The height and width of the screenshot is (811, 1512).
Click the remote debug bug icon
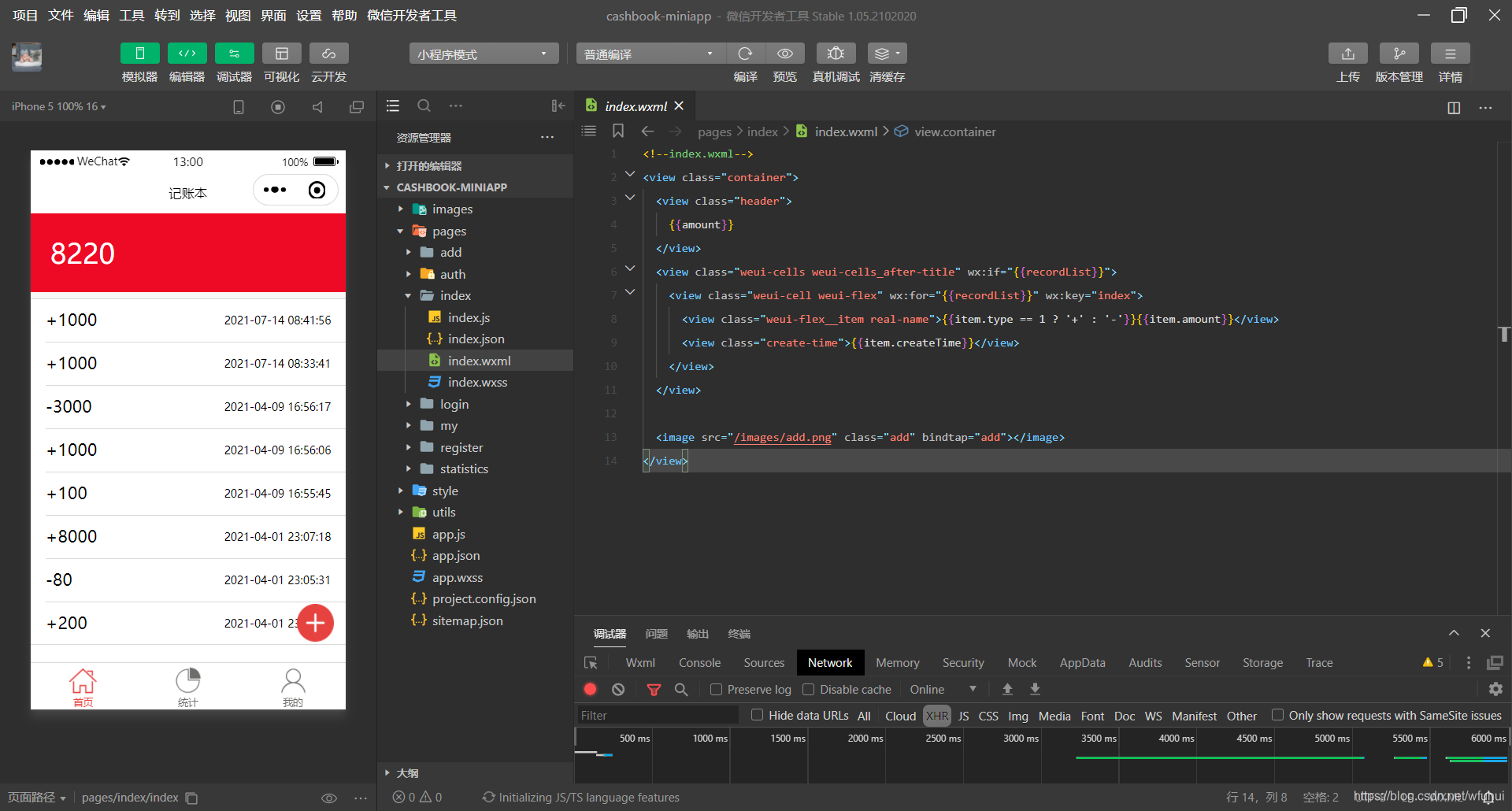pos(836,54)
